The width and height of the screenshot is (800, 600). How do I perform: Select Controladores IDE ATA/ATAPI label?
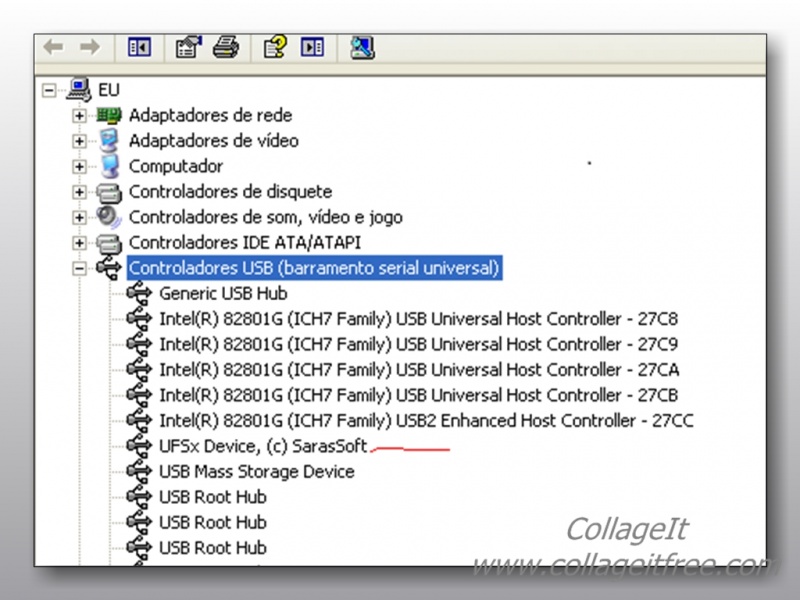pos(244,243)
